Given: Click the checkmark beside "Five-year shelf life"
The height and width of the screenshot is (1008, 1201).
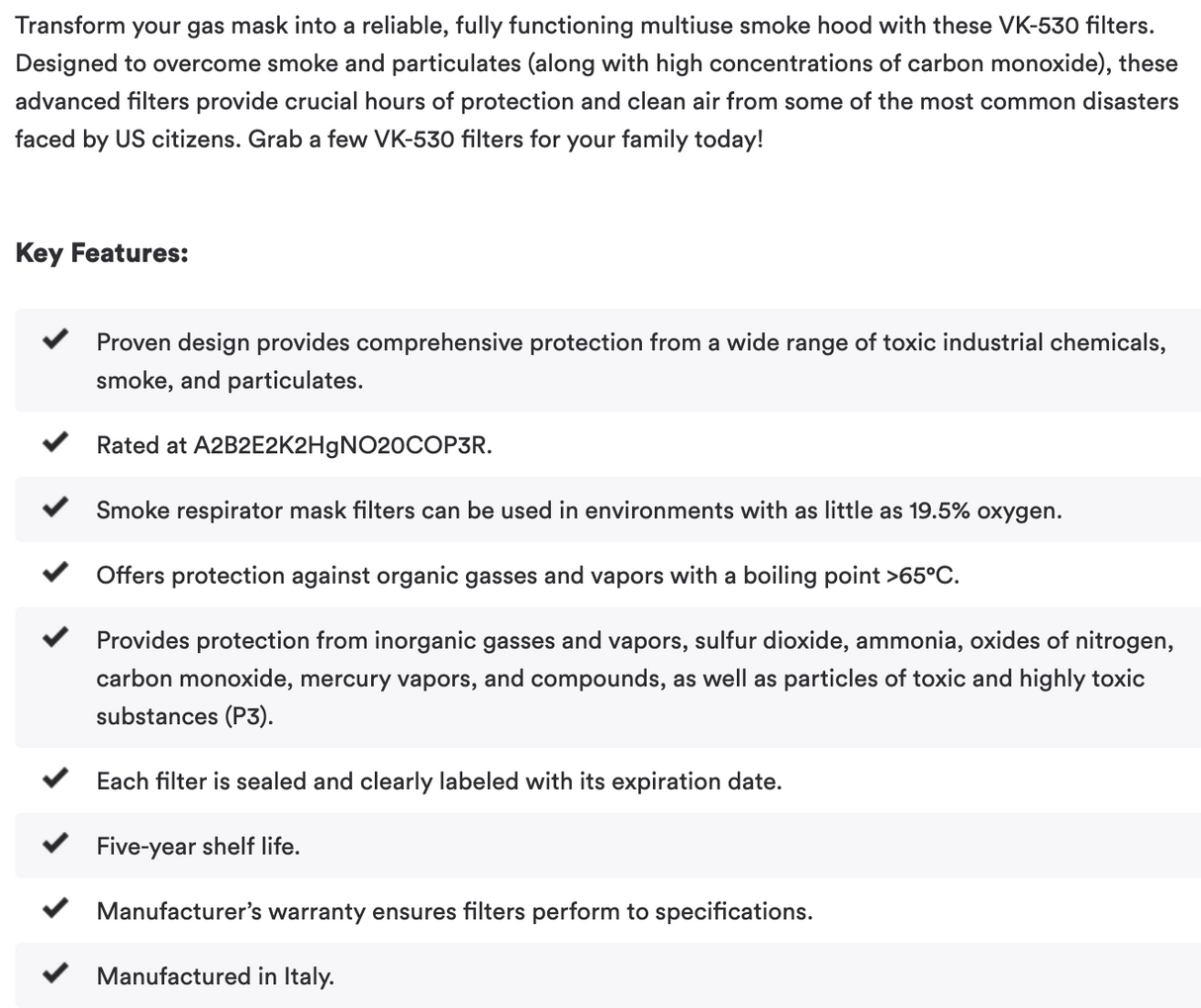Looking at the screenshot, I should [x=54, y=845].
